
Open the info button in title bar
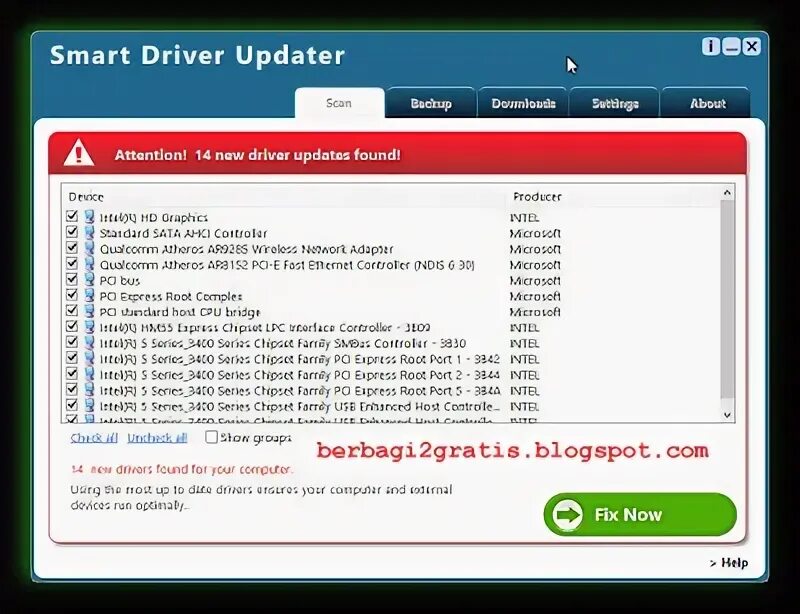pyautogui.click(x=711, y=46)
